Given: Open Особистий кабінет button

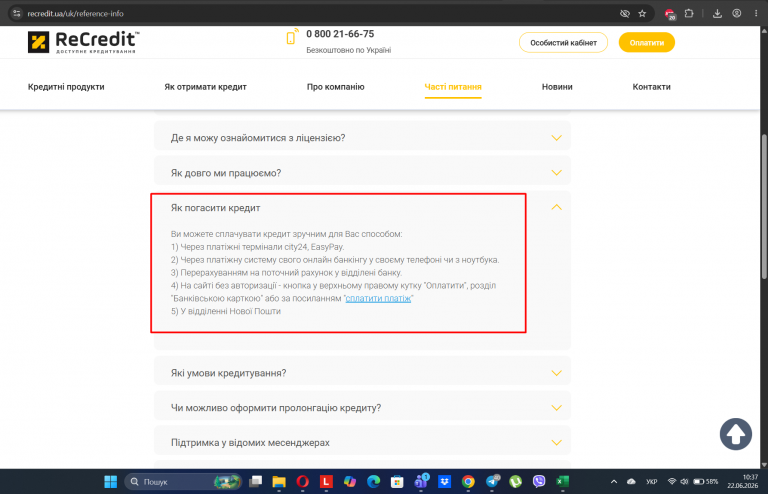Looking at the screenshot, I should (x=563, y=43).
